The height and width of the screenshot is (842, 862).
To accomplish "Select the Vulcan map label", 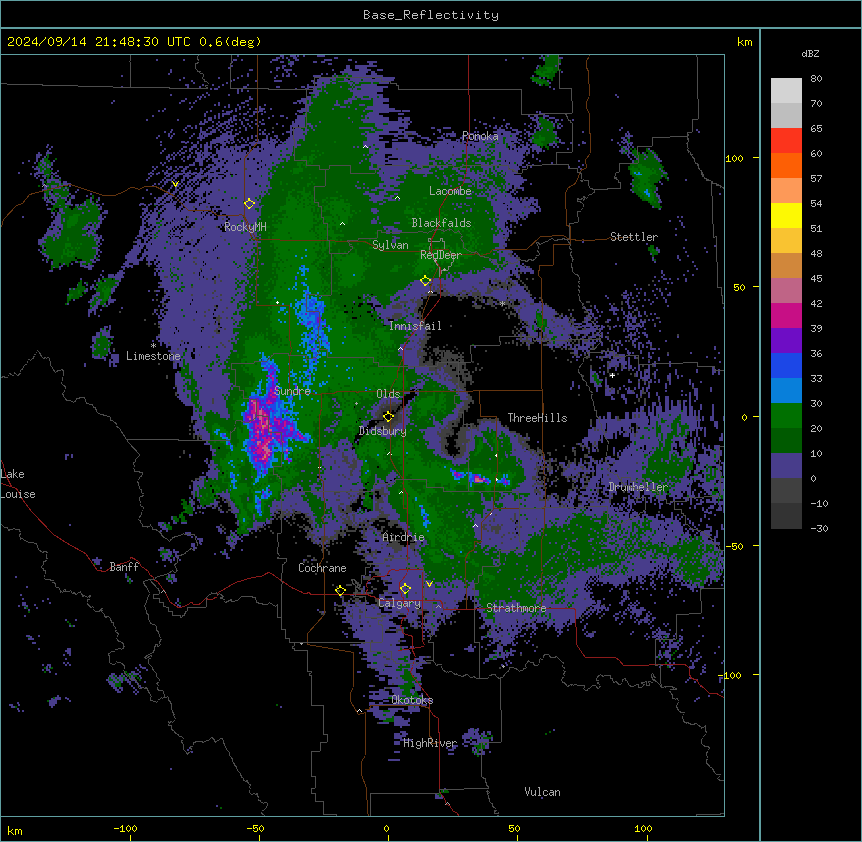I will pyautogui.click(x=542, y=792).
